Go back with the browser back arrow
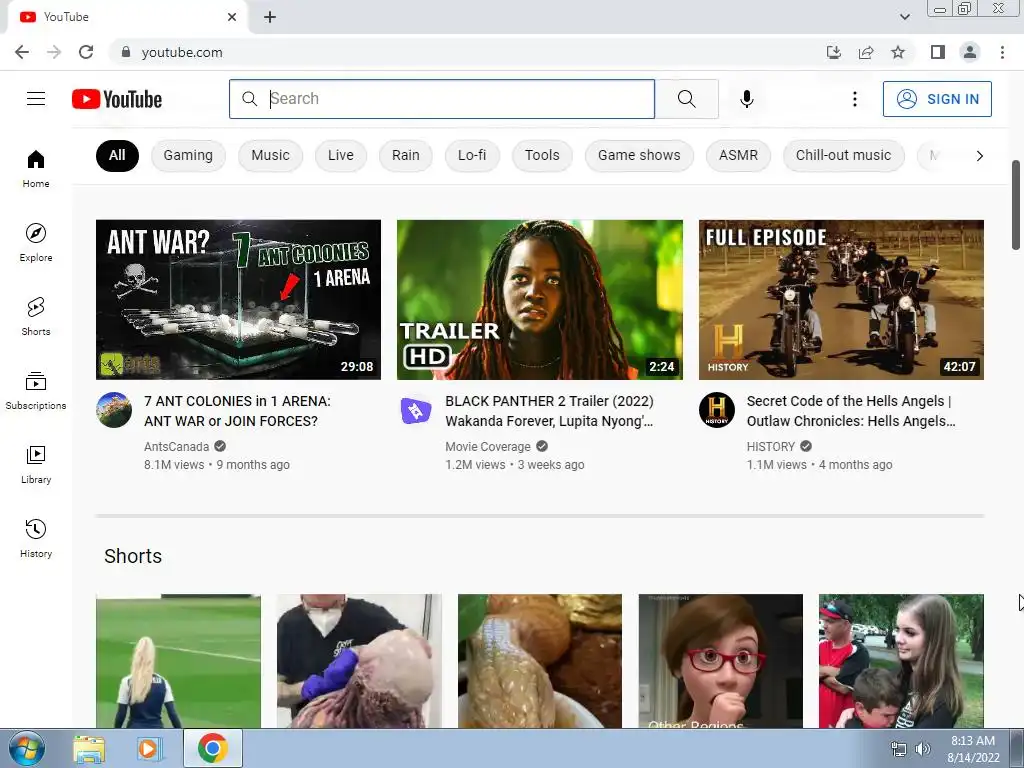 (x=22, y=52)
